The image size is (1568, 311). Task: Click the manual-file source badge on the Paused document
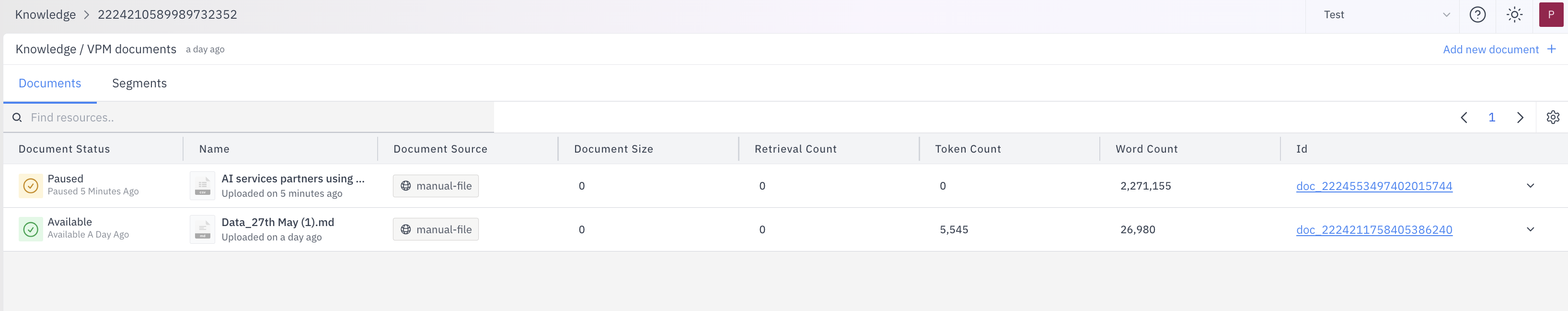435,185
